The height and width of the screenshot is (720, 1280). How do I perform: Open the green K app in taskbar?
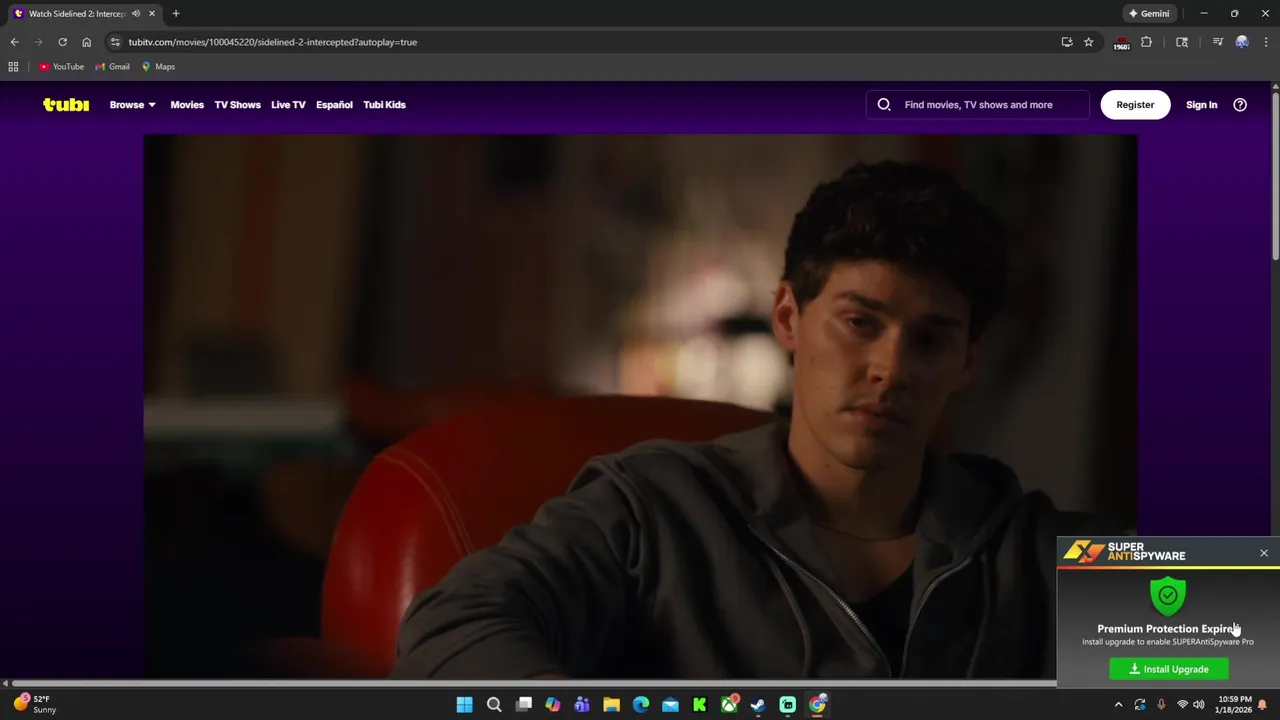pyautogui.click(x=700, y=705)
